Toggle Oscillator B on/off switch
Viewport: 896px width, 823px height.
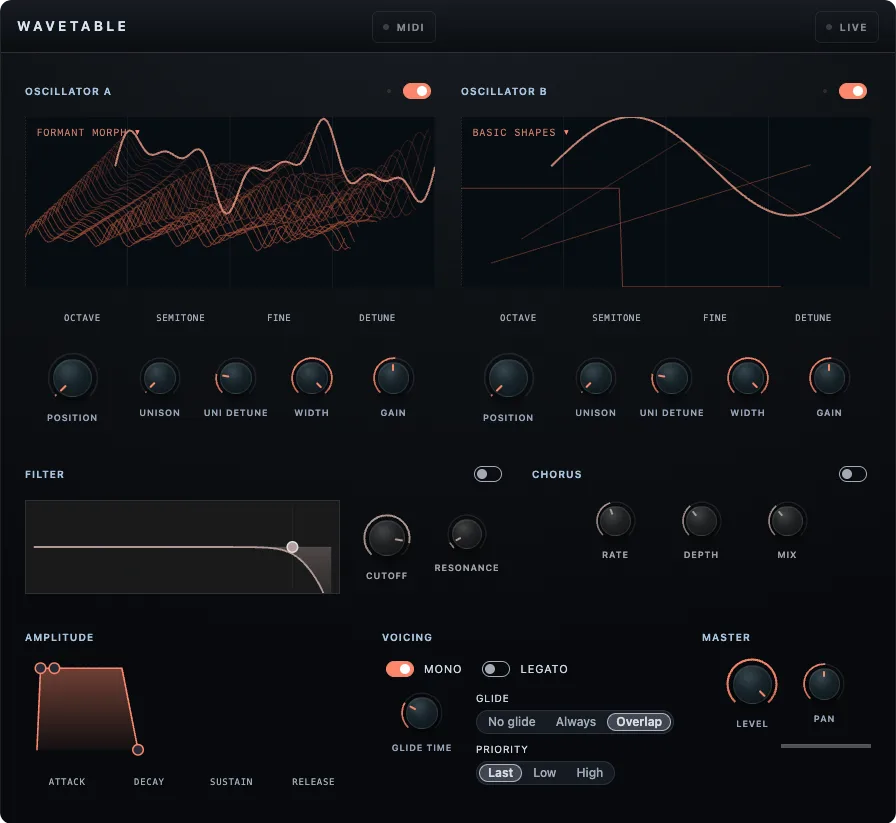(x=853, y=91)
